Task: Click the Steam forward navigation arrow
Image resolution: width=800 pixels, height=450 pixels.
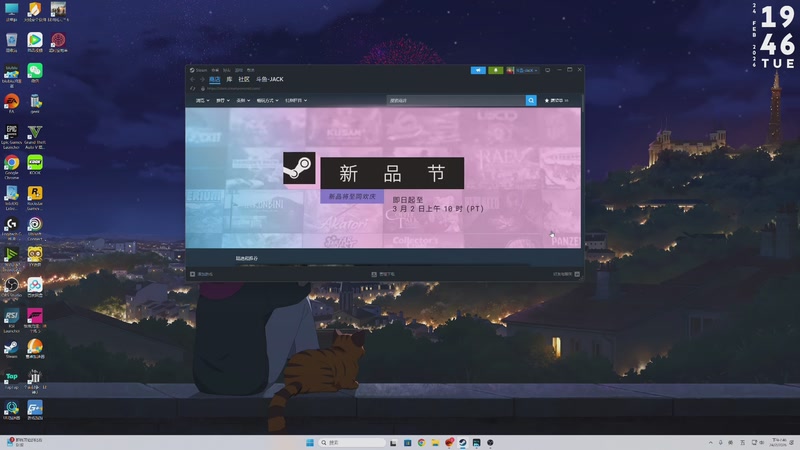Action: tap(202, 80)
